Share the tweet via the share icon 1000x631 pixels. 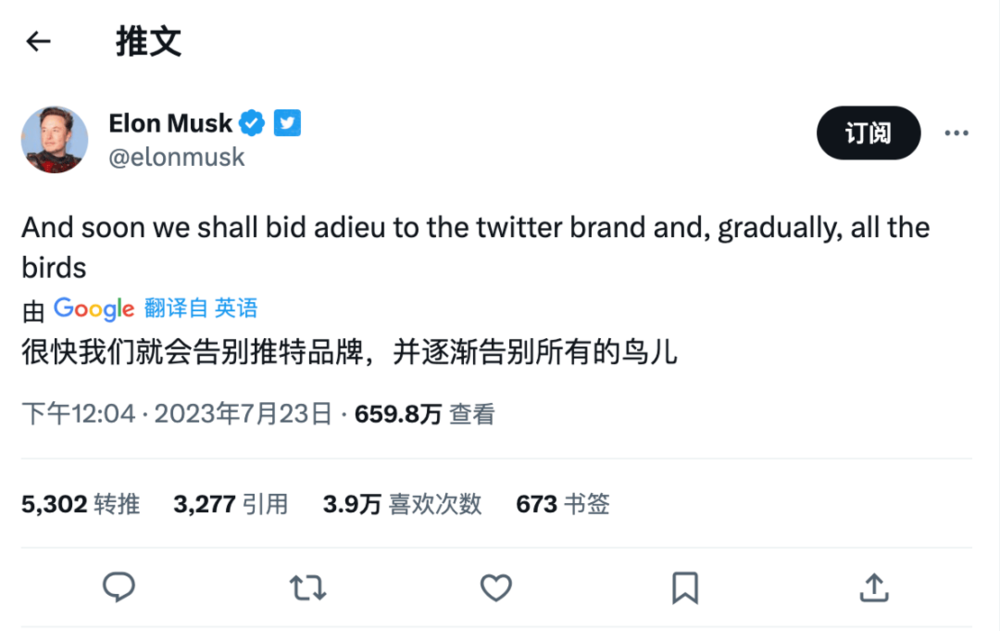click(873, 588)
